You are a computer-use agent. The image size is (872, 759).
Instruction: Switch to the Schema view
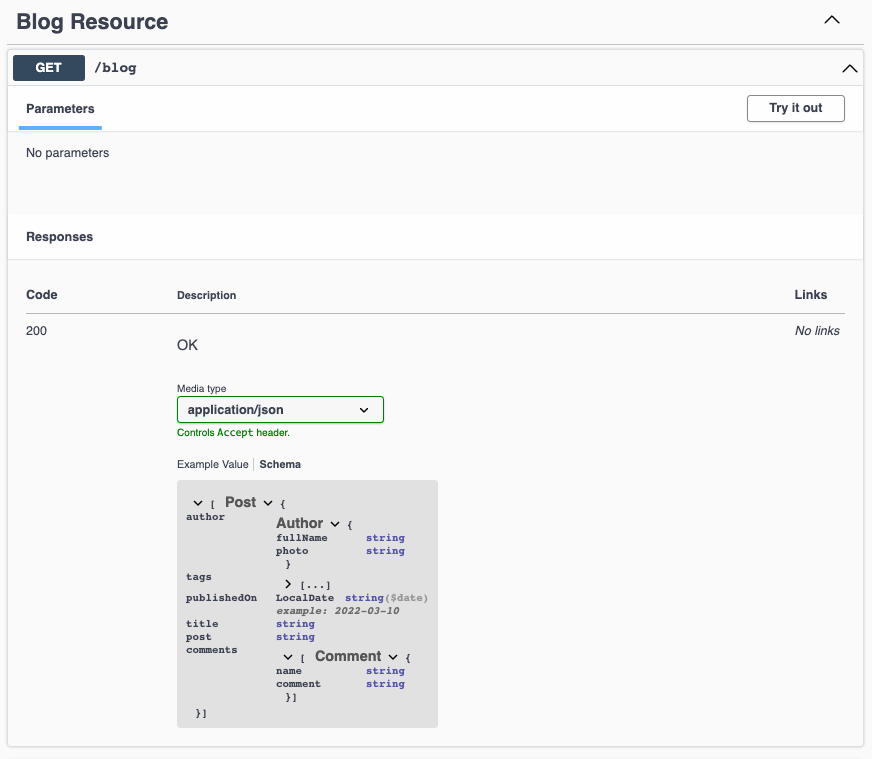pyautogui.click(x=280, y=464)
